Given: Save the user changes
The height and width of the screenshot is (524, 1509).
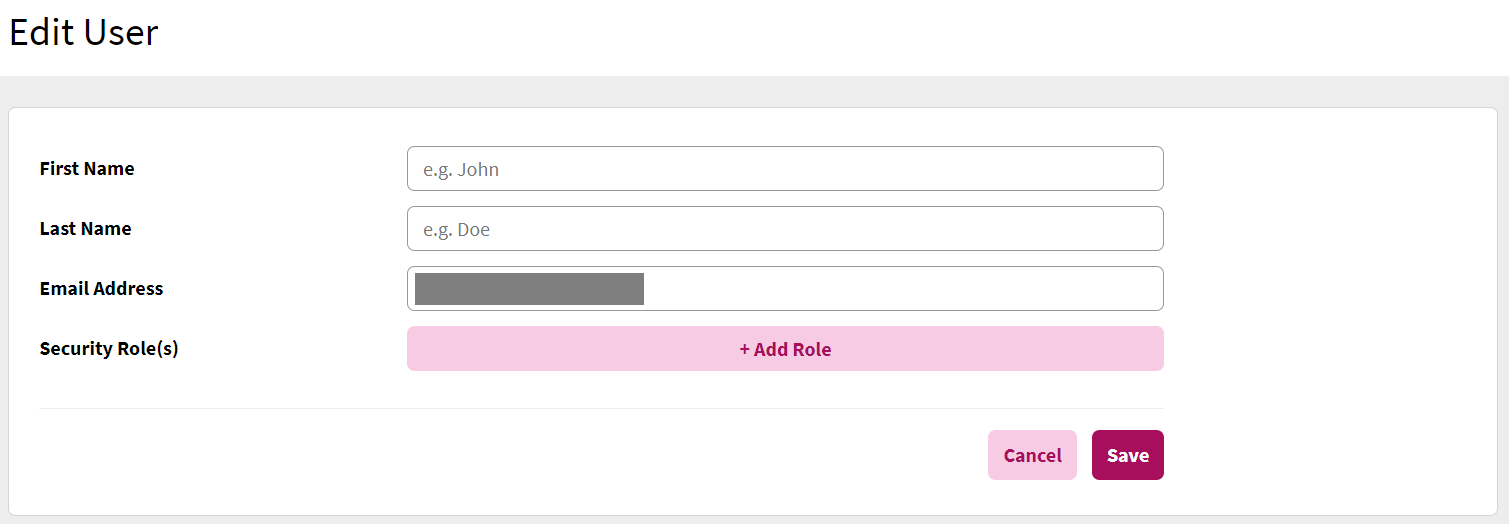Looking at the screenshot, I should pos(1127,455).
